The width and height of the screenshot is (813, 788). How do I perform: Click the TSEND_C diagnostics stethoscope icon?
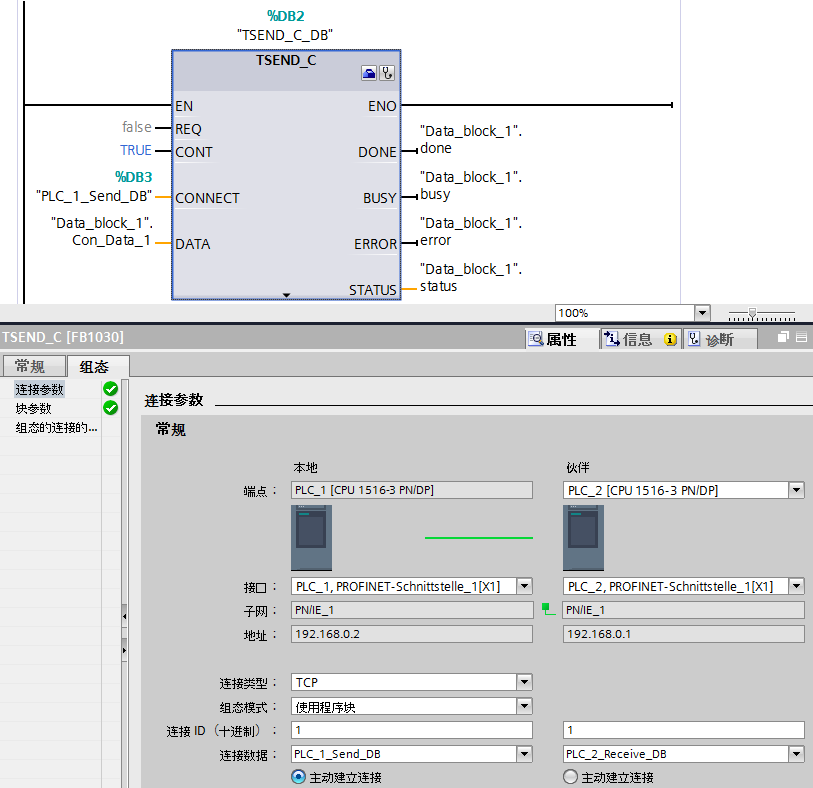[x=387, y=73]
